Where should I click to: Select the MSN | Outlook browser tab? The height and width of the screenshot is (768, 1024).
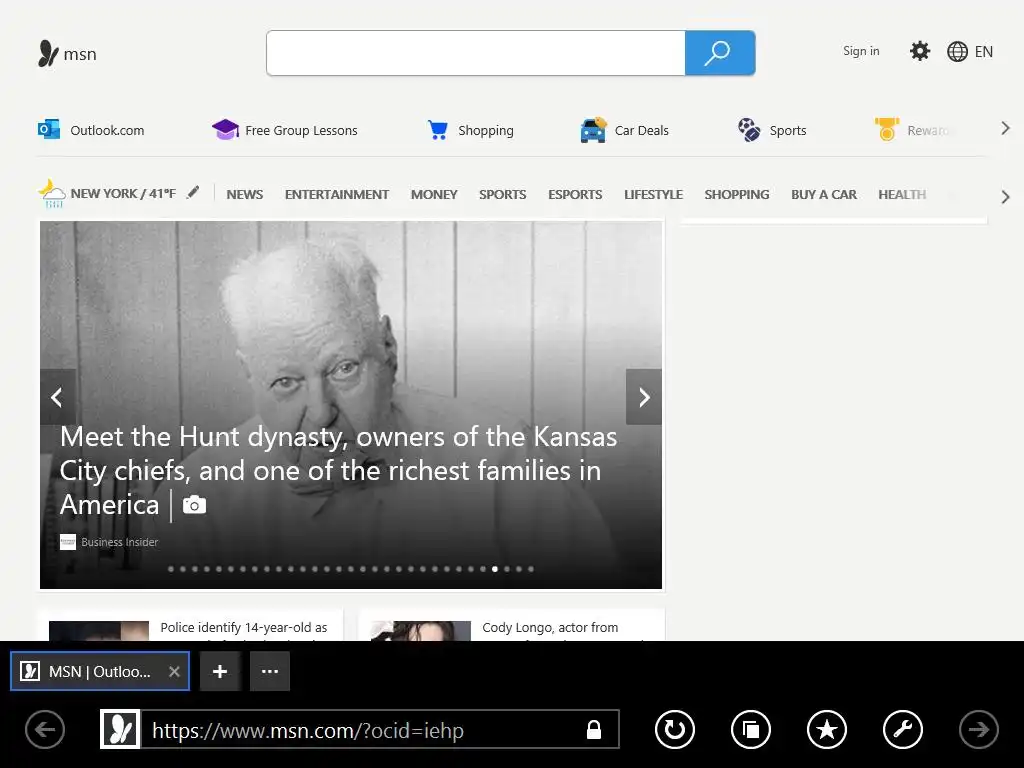click(100, 671)
